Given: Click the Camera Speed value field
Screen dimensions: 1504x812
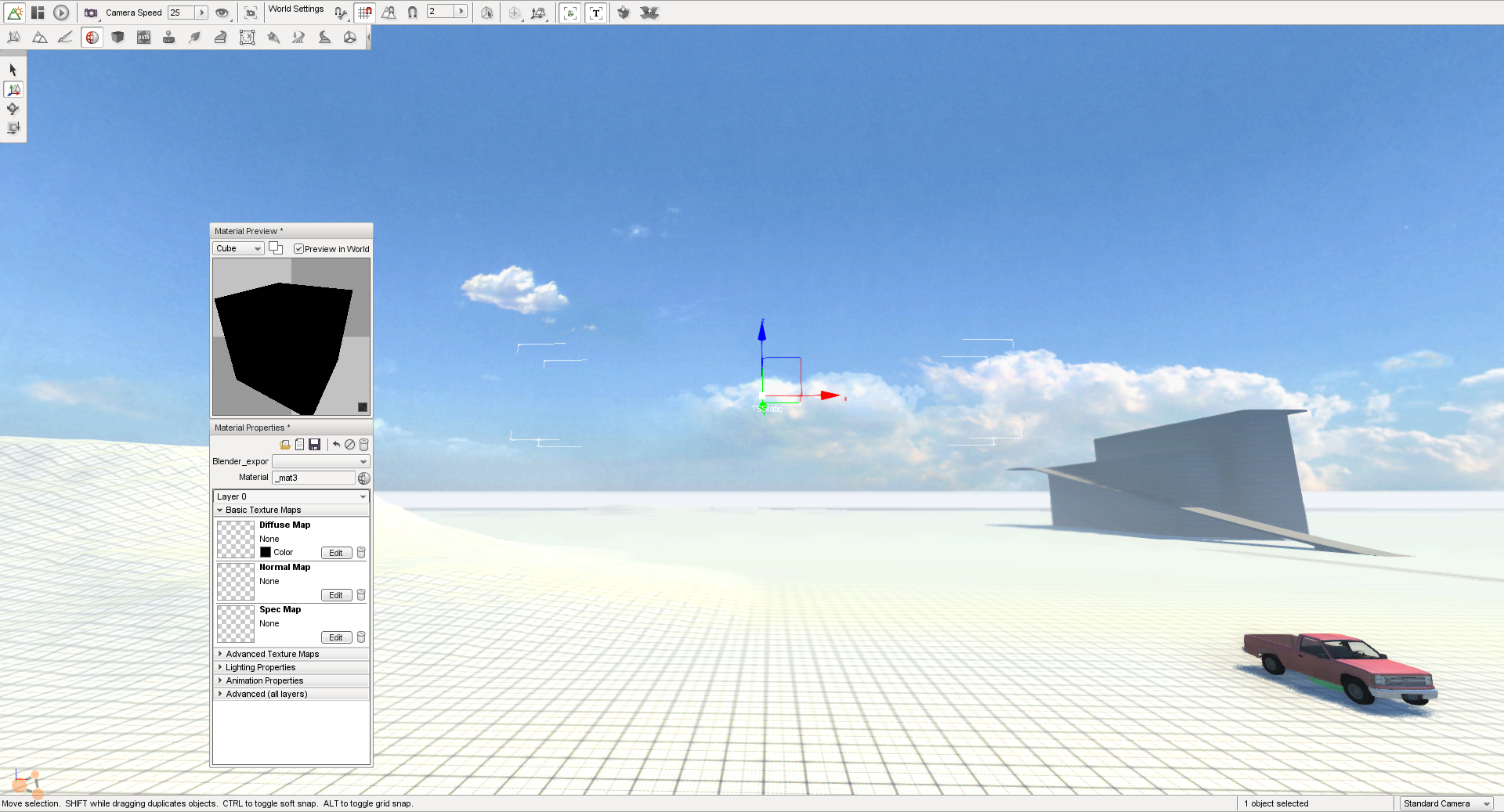Looking at the screenshot, I should click(182, 13).
